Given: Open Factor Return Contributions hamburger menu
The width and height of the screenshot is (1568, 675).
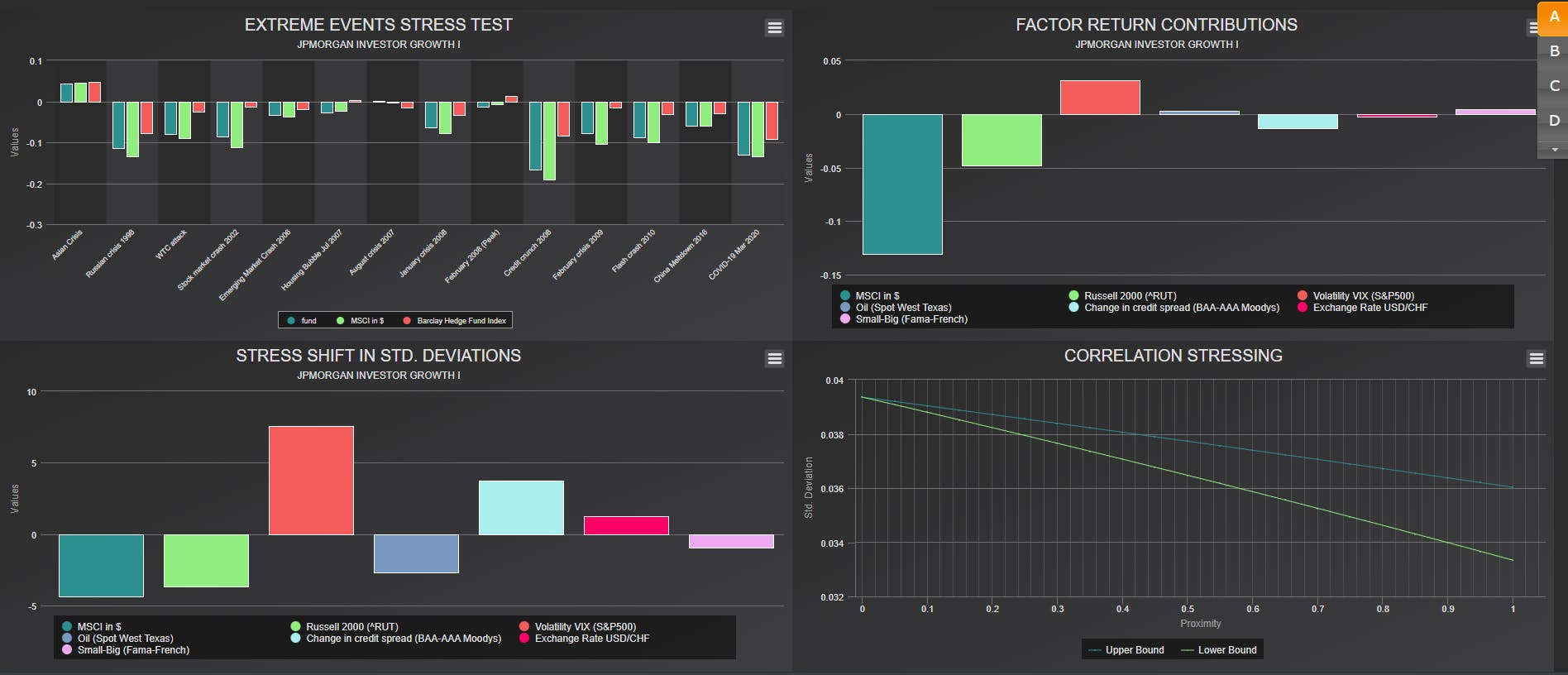Looking at the screenshot, I should click(1532, 27).
